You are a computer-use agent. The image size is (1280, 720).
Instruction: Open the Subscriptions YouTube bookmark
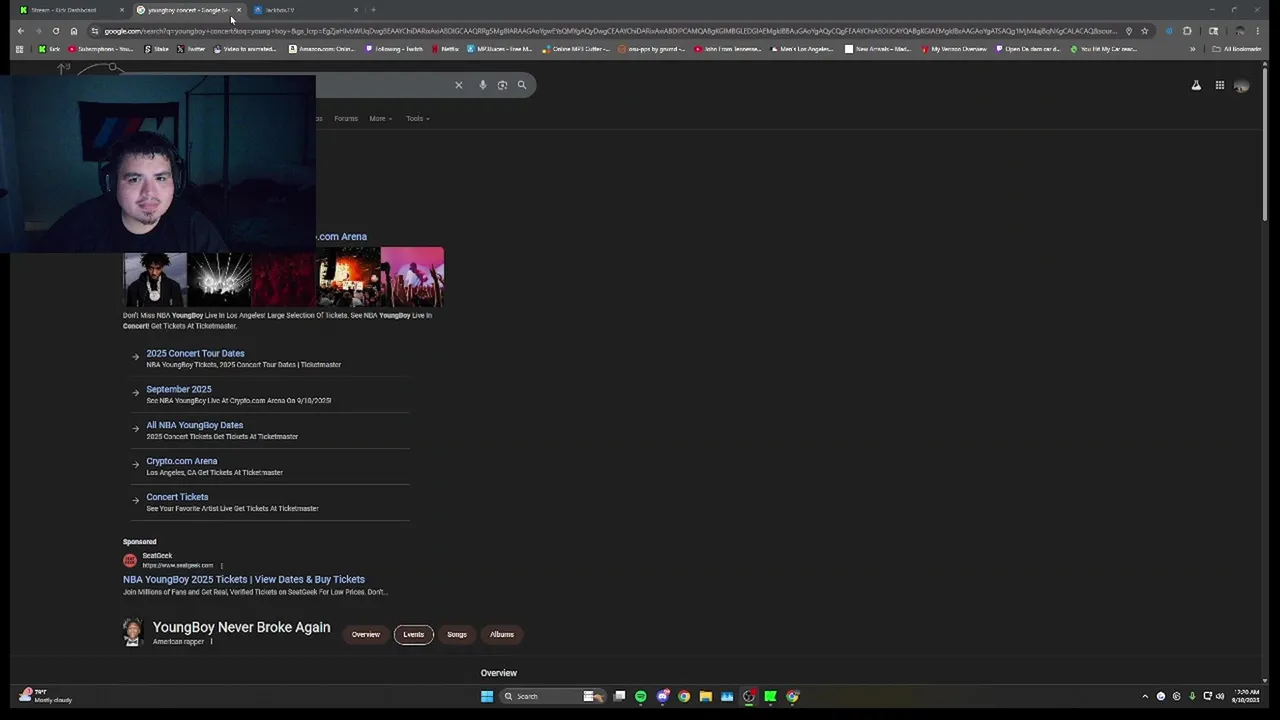[101, 49]
